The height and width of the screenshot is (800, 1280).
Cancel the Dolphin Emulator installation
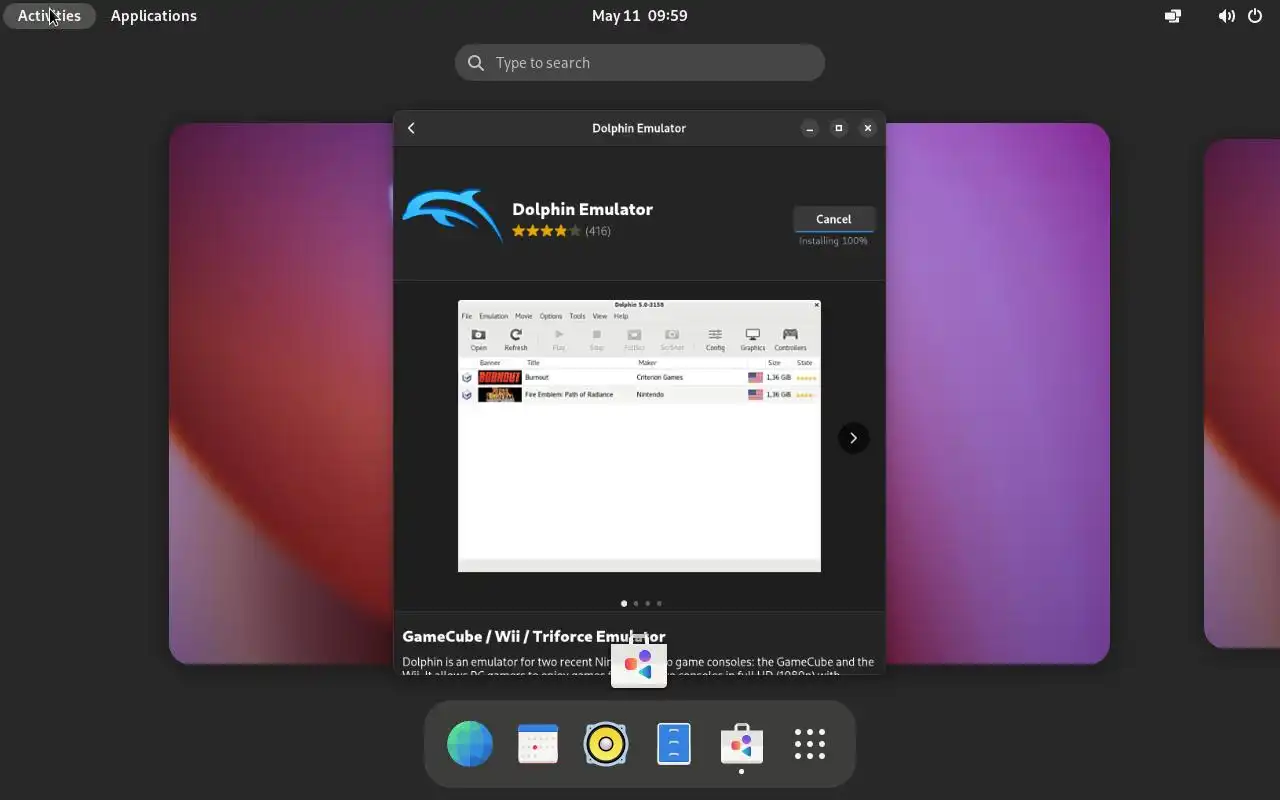[833, 219]
